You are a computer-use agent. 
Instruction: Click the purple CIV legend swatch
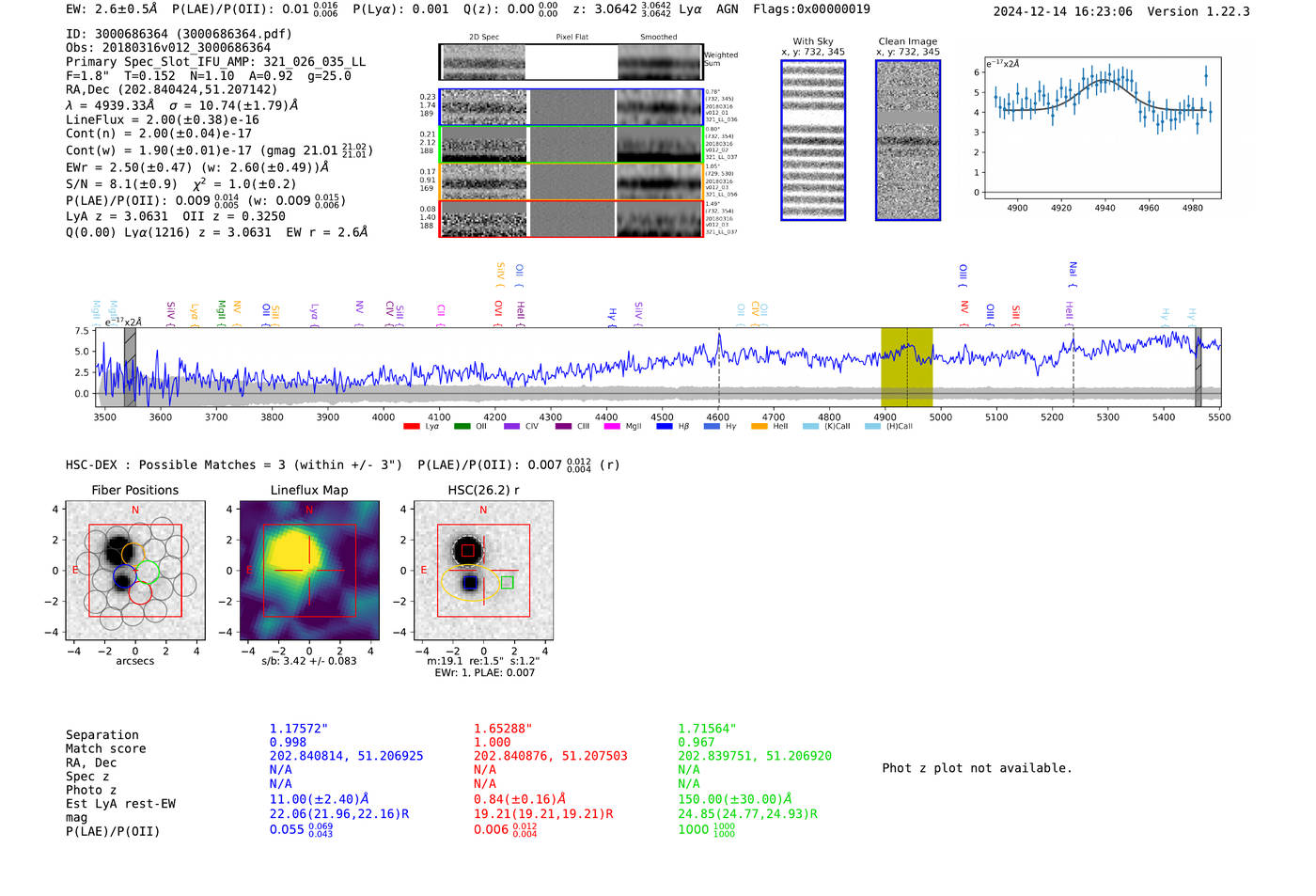point(511,427)
